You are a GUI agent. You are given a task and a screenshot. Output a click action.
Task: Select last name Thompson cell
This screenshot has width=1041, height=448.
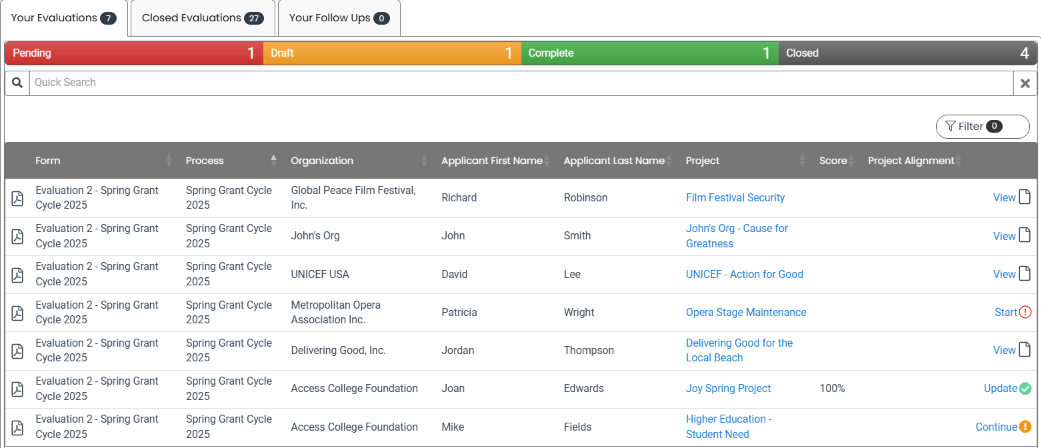pos(589,350)
